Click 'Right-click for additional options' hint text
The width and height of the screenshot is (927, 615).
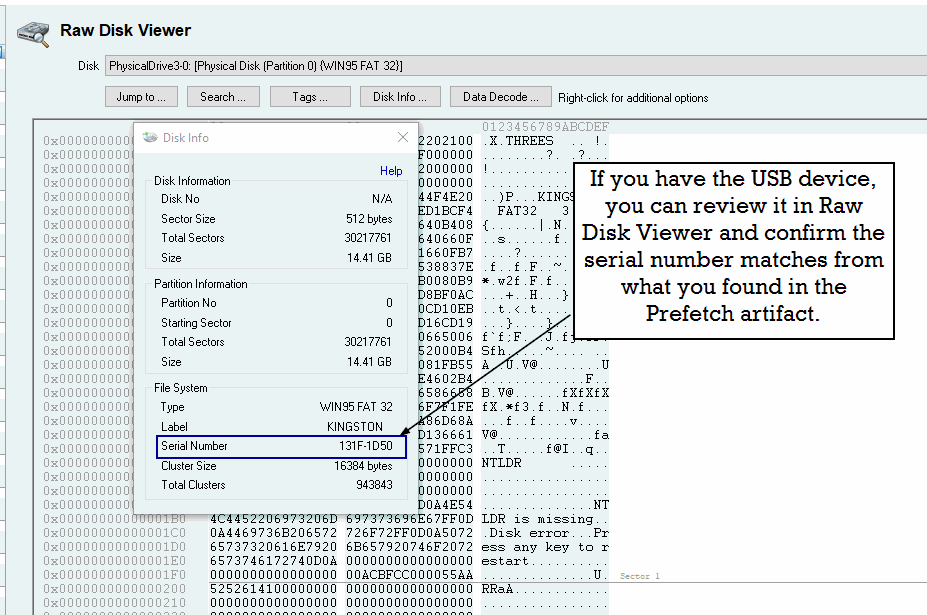633,98
